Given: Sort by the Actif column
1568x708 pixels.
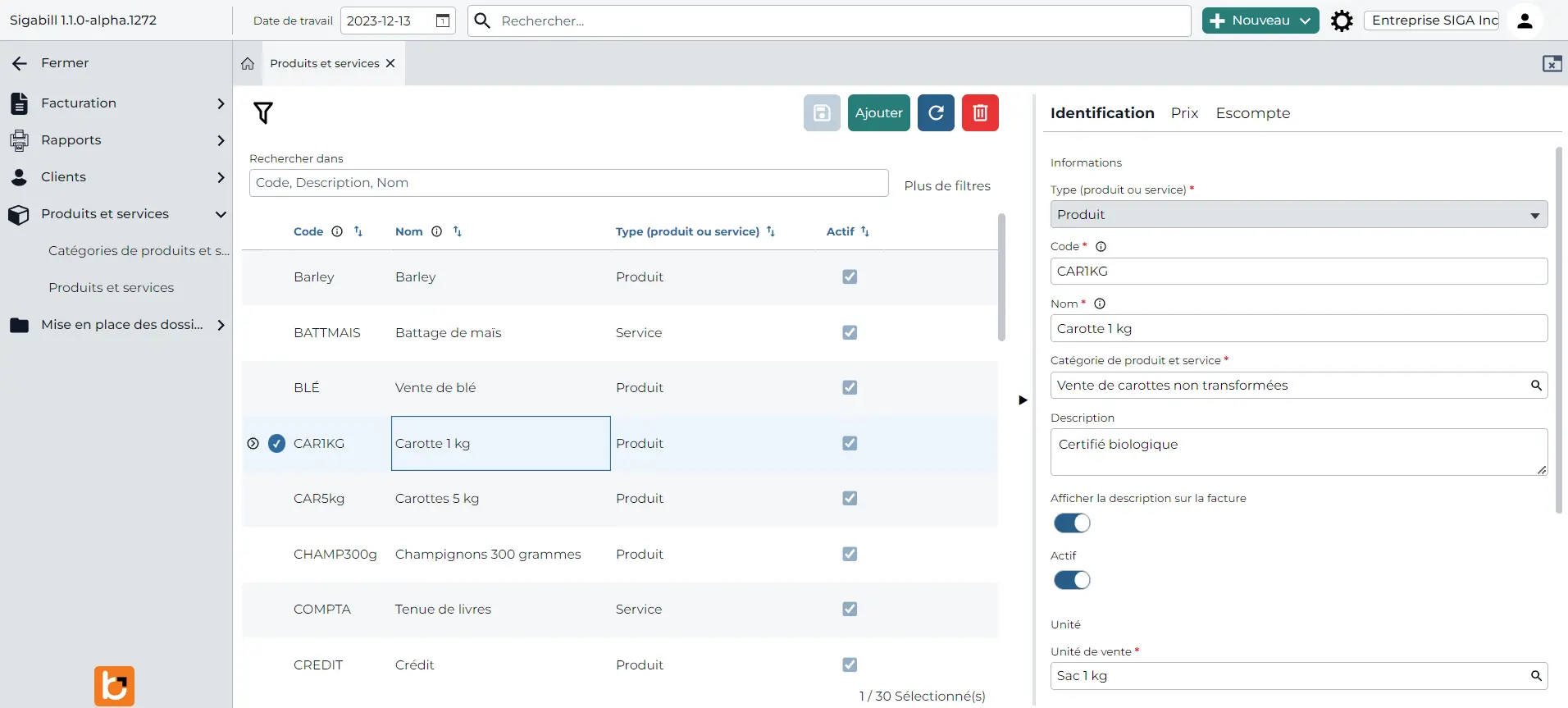Looking at the screenshot, I should coord(865,231).
